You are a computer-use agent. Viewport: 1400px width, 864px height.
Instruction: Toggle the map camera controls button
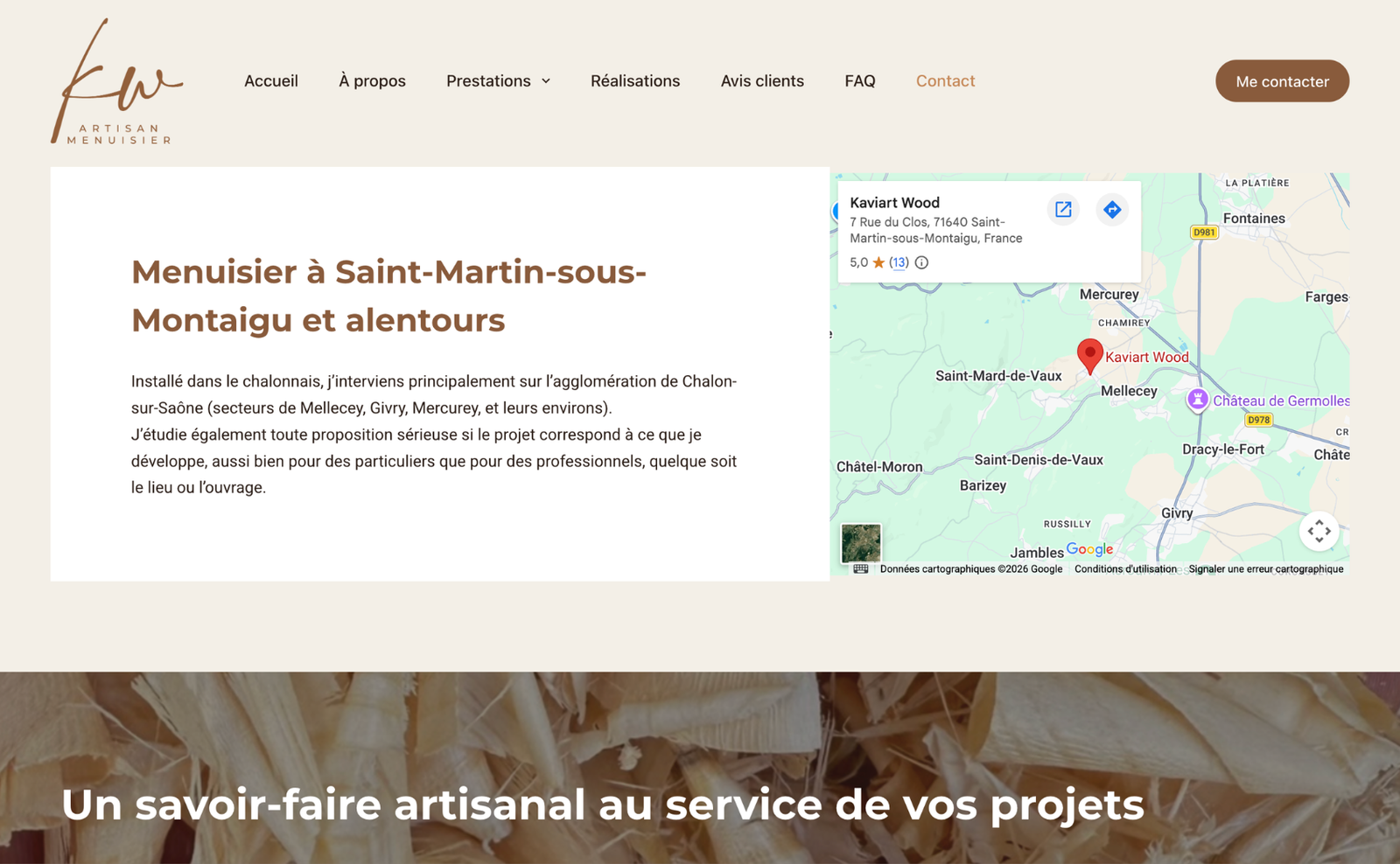(1319, 531)
